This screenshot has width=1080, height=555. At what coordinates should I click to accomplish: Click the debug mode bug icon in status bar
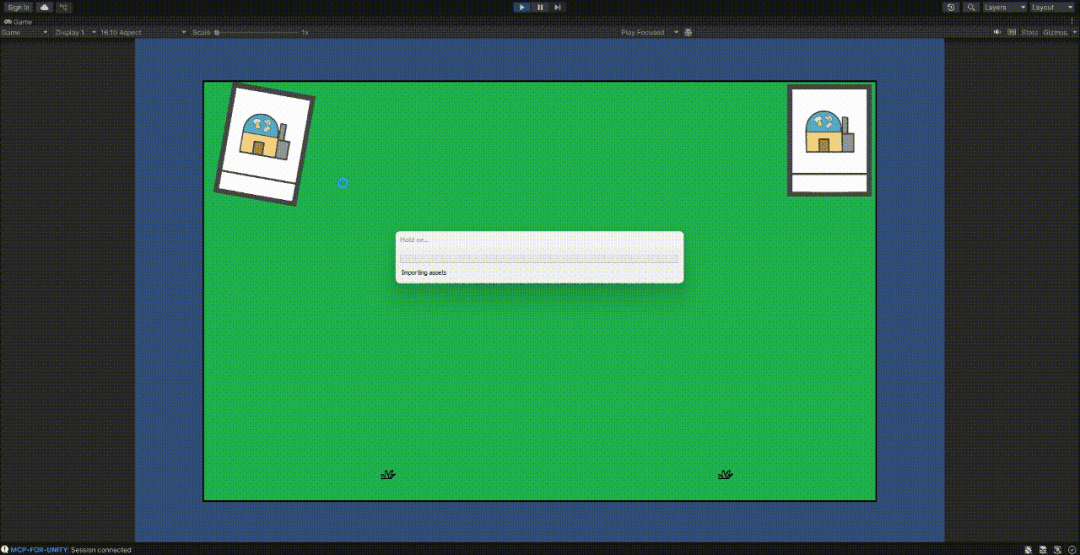(x=1028, y=549)
